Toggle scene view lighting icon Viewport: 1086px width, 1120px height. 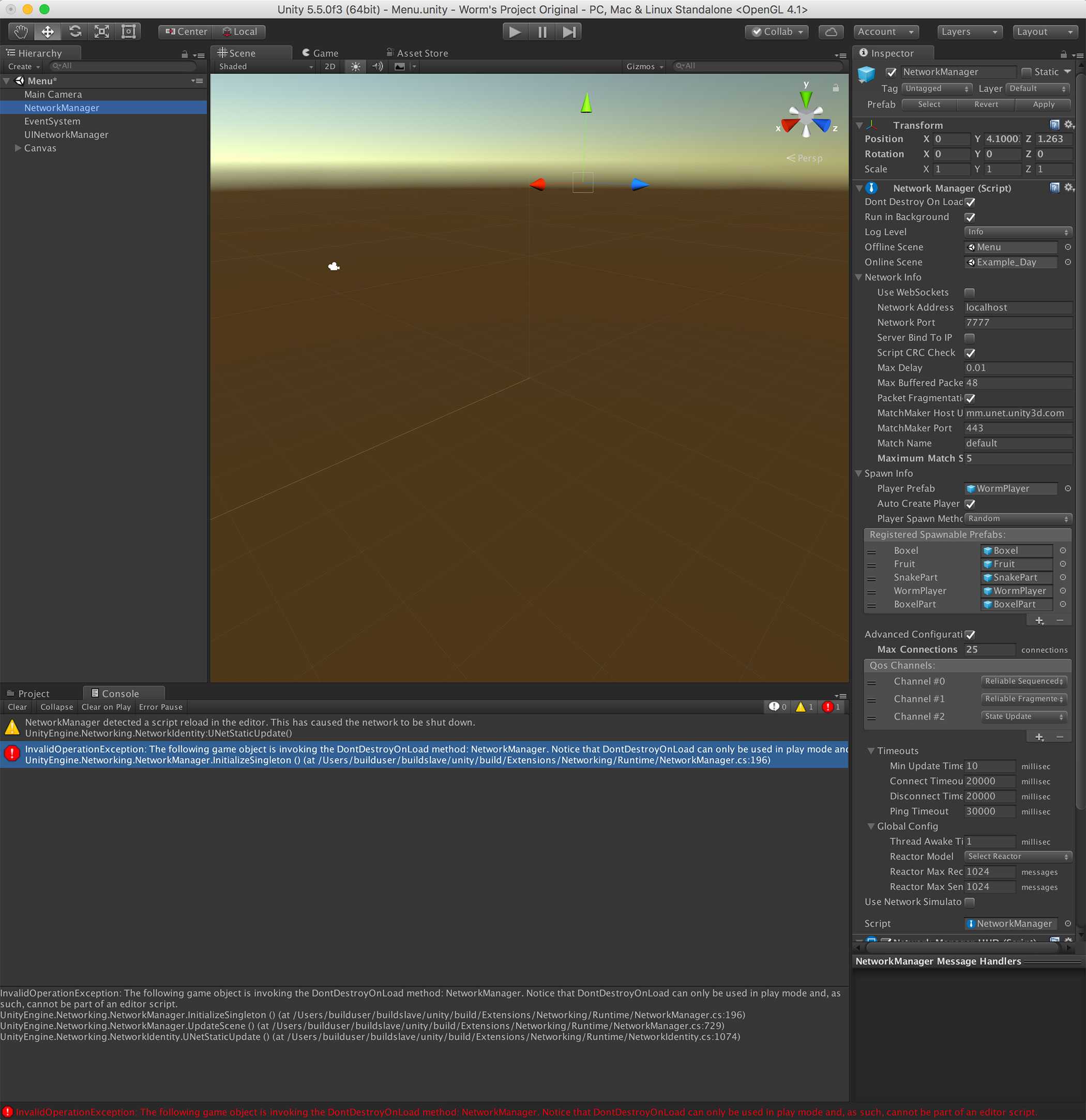pos(355,66)
